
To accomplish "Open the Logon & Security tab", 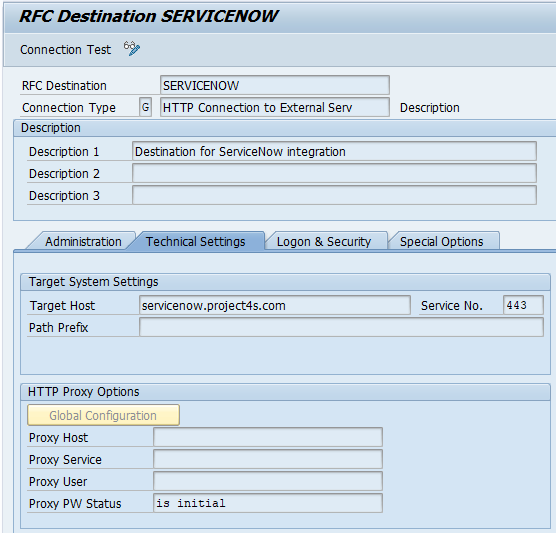I will (x=324, y=241).
